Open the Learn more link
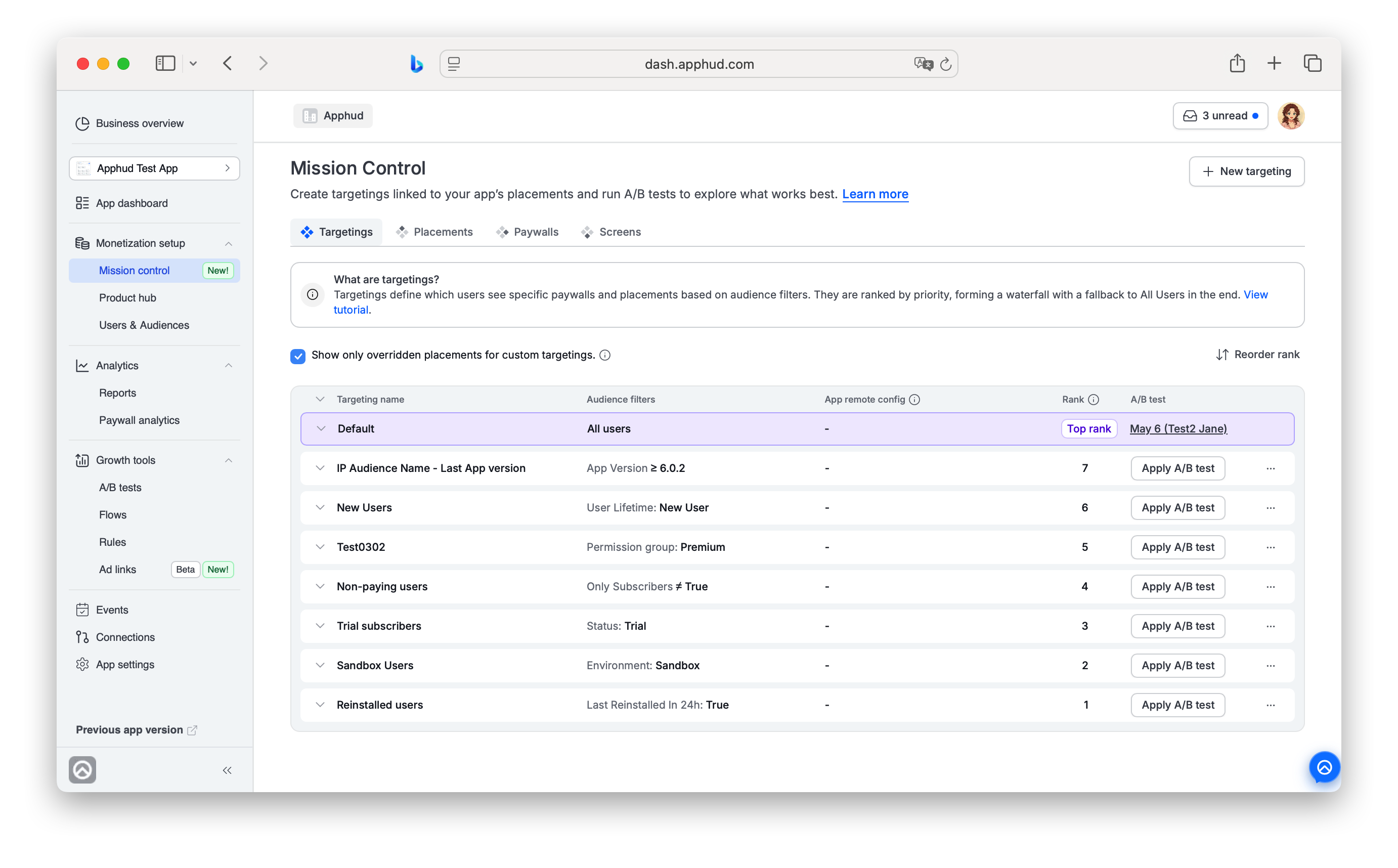The height and width of the screenshot is (868, 1398). pyautogui.click(x=875, y=194)
